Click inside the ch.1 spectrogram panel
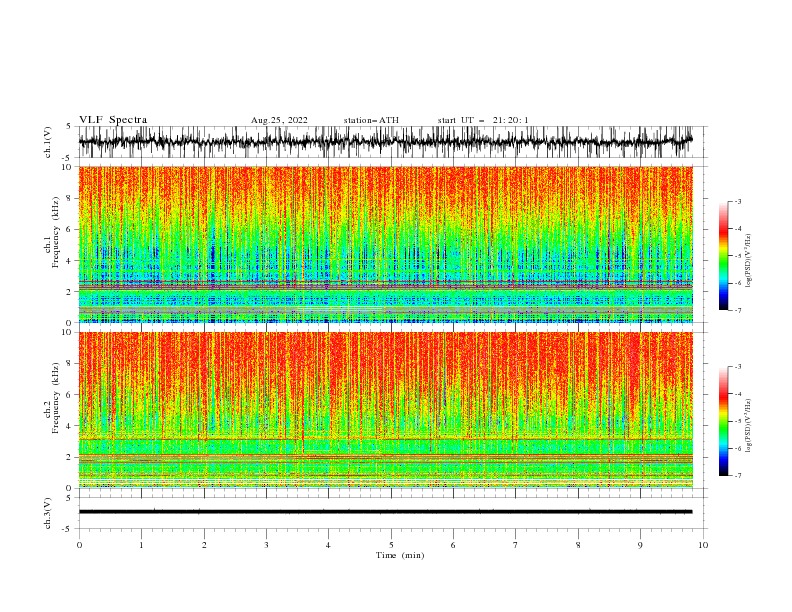 (x=385, y=244)
